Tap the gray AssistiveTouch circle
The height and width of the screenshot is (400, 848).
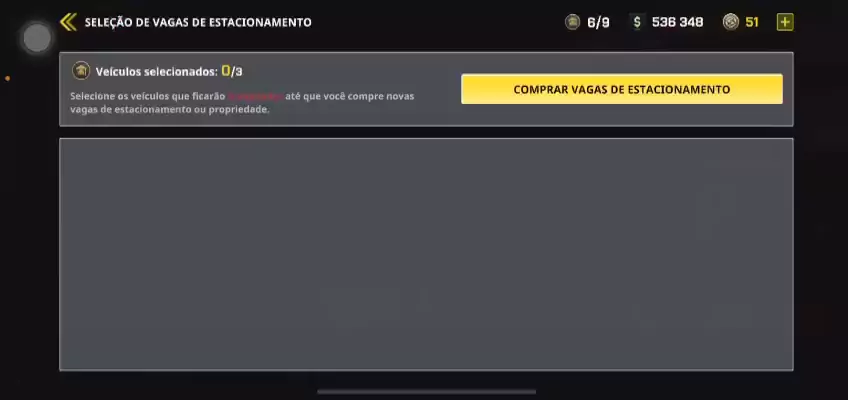pyautogui.click(x=37, y=38)
